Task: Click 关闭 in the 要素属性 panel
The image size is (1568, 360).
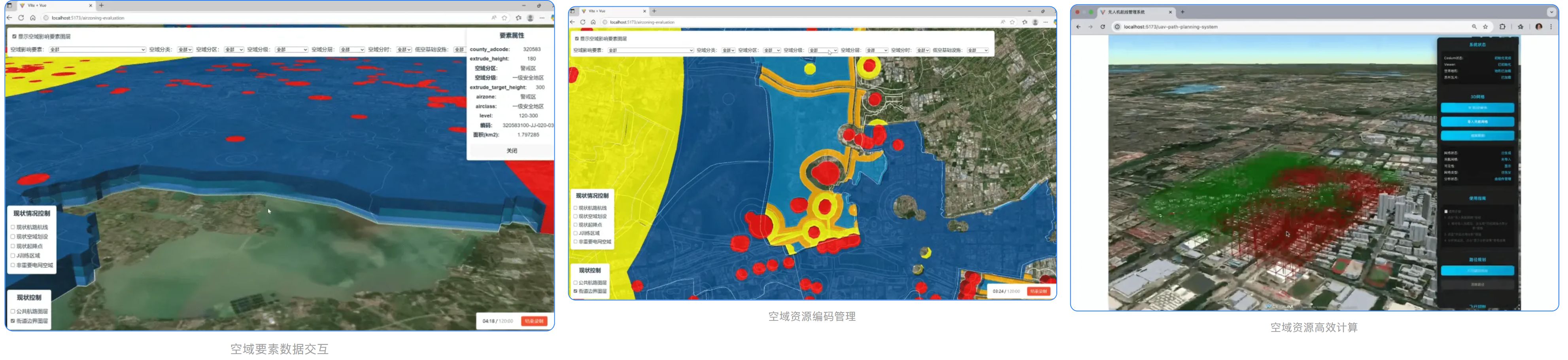Action: [x=511, y=150]
